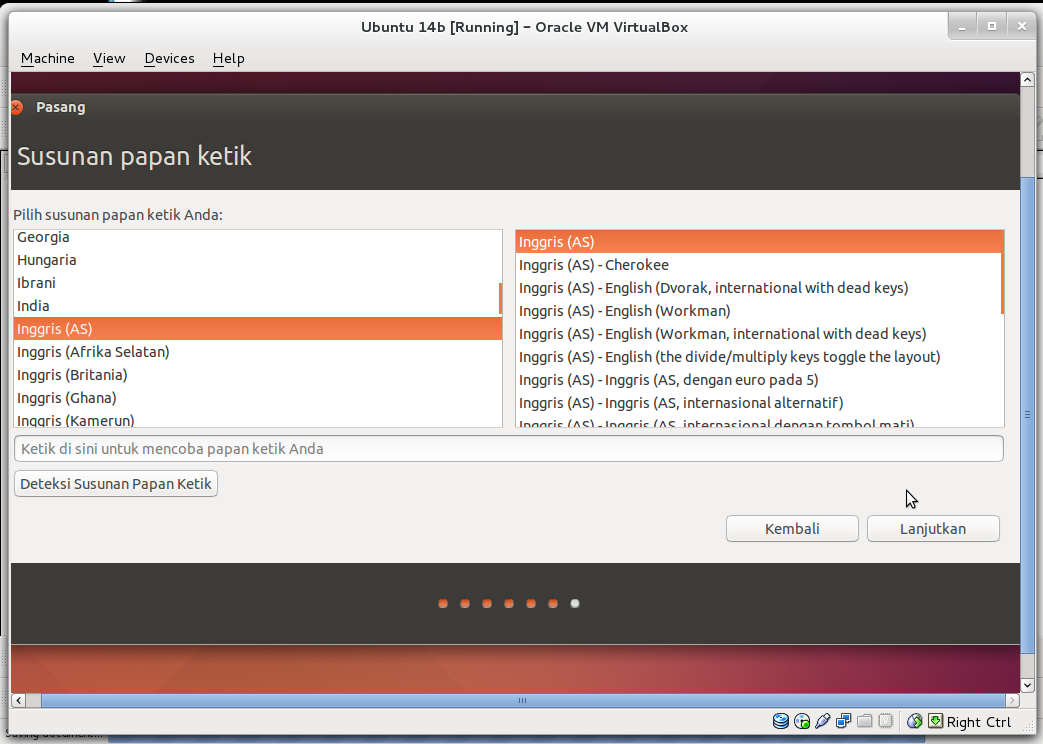
Task: Click the Right Ctrl host key indicator
Action: [x=972, y=721]
